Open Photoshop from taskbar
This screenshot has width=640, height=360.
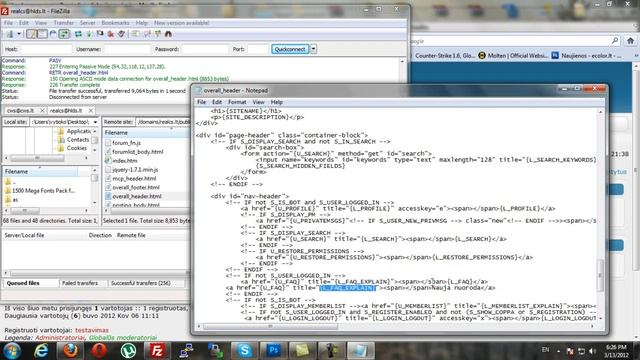pyautogui.click(x=273, y=351)
